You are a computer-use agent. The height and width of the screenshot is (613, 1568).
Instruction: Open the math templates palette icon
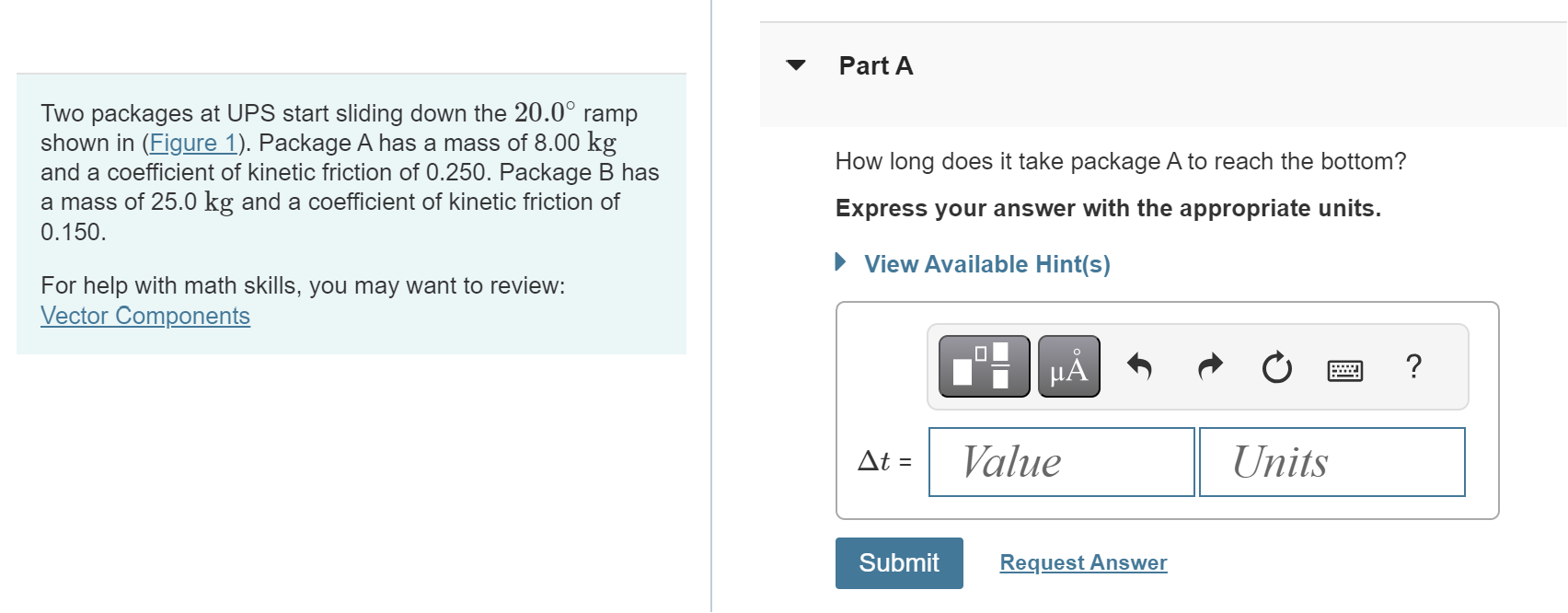pyautogui.click(x=982, y=367)
